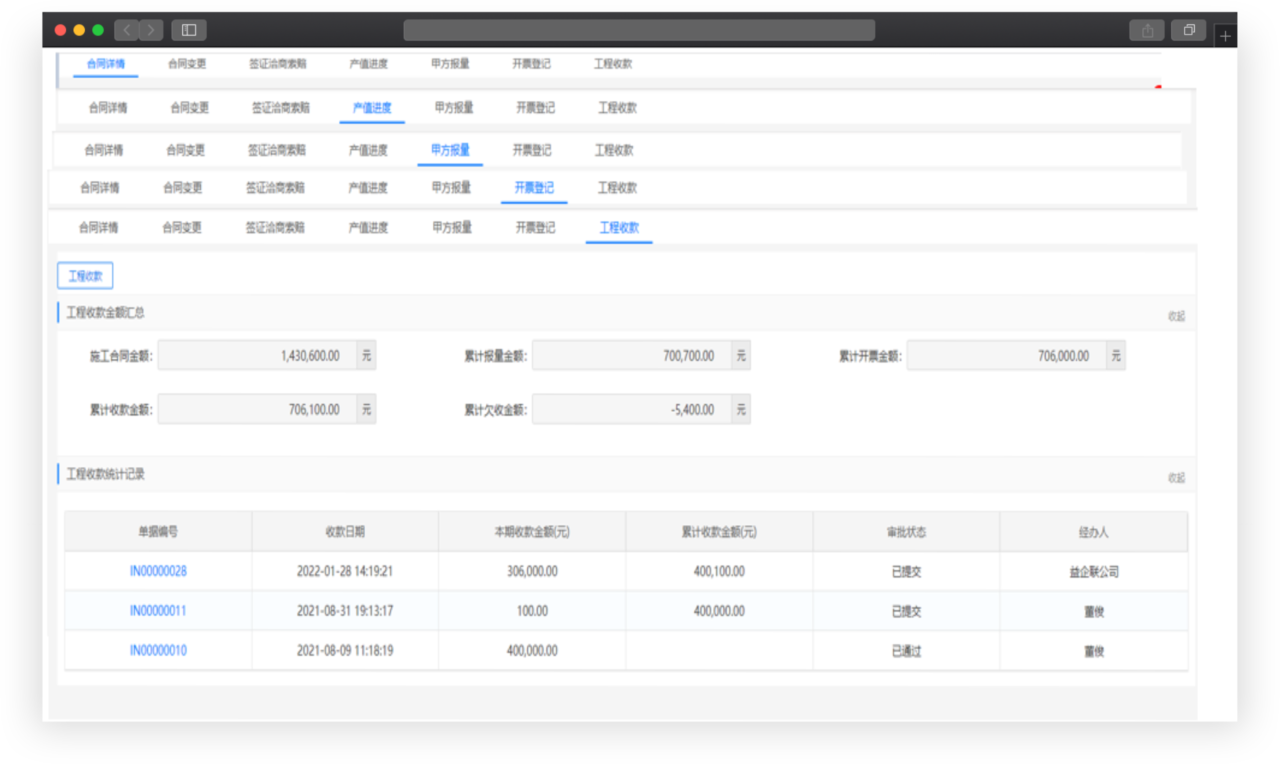1280x764 pixels.
Task: Click the 累计收款金额 amount field
Action: [257, 409]
